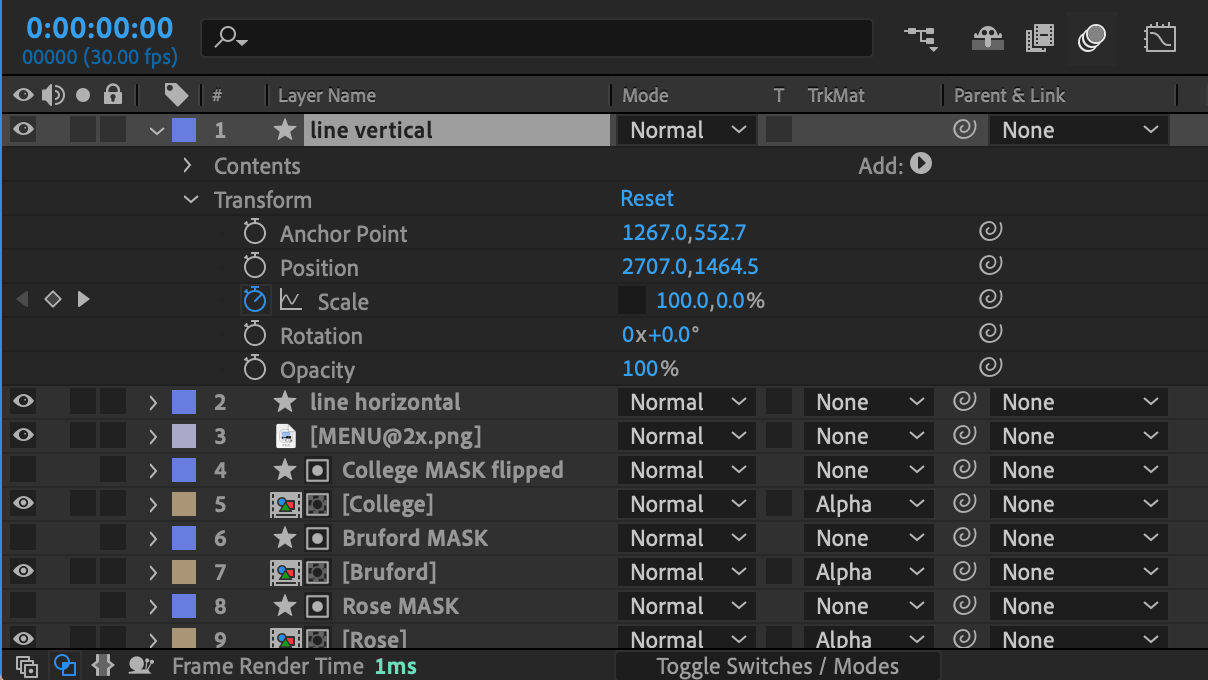Include Scale in graph editor set

point(291,300)
